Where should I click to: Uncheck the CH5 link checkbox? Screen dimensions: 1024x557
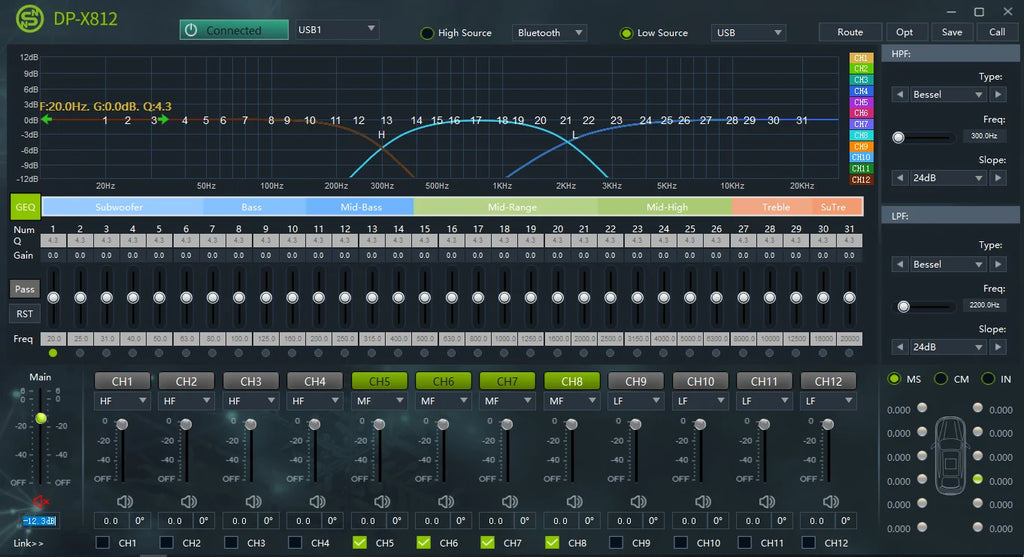pos(359,543)
